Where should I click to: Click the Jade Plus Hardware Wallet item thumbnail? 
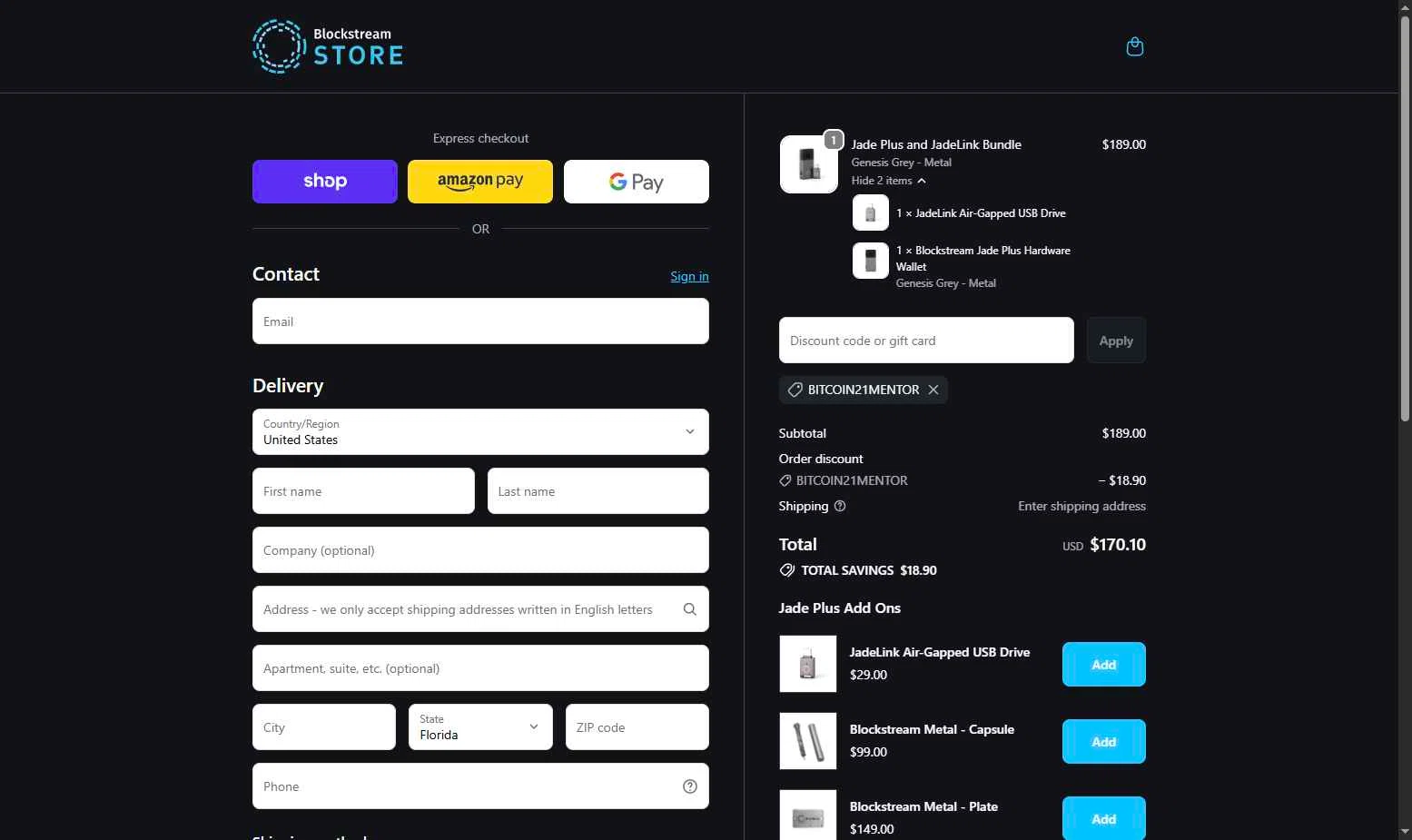point(870,261)
